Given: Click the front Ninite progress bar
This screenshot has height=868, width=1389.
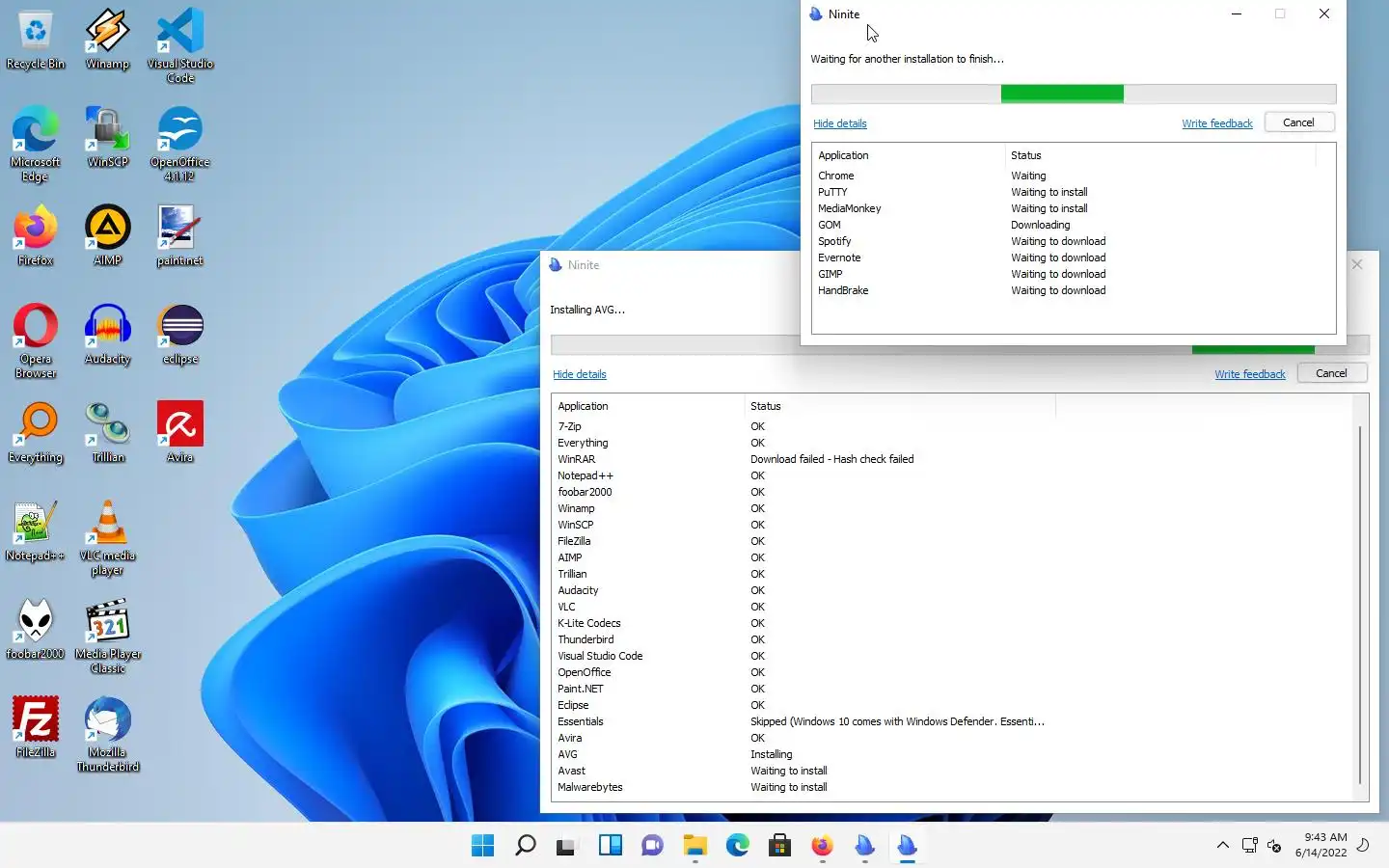Looking at the screenshot, I should click(x=1074, y=94).
